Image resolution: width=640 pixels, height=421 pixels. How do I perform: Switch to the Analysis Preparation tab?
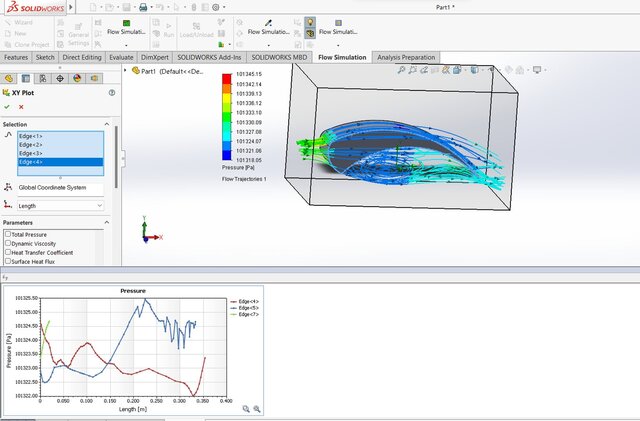(406, 57)
